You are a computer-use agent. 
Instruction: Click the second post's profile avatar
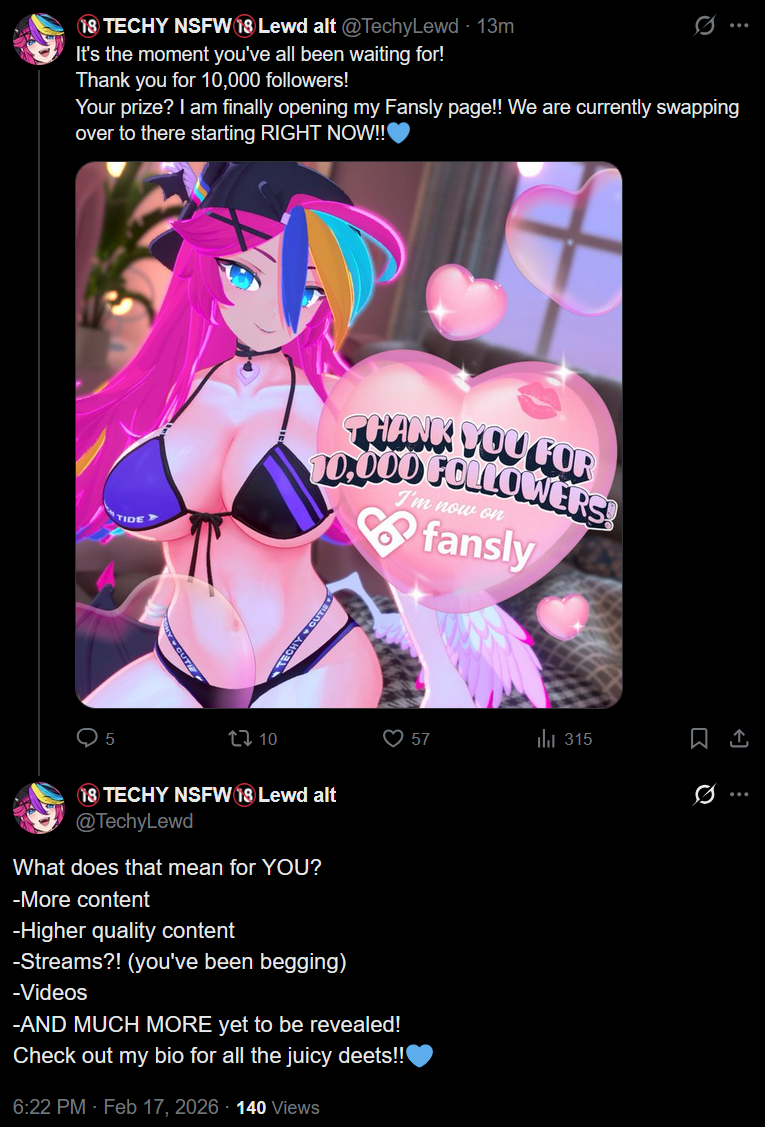pyautogui.click(x=39, y=808)
